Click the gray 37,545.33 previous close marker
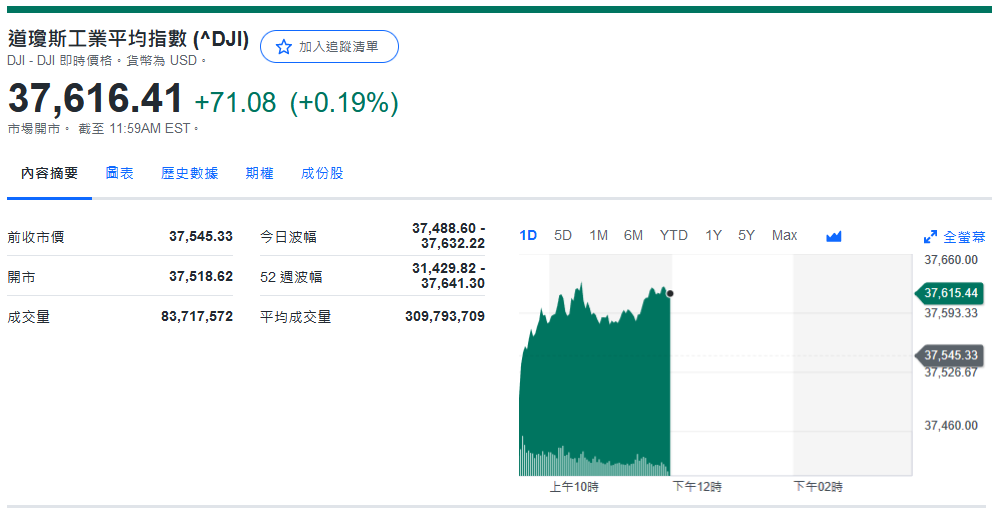This screenshot has width=992, height=515. click(x=950, y=355)
